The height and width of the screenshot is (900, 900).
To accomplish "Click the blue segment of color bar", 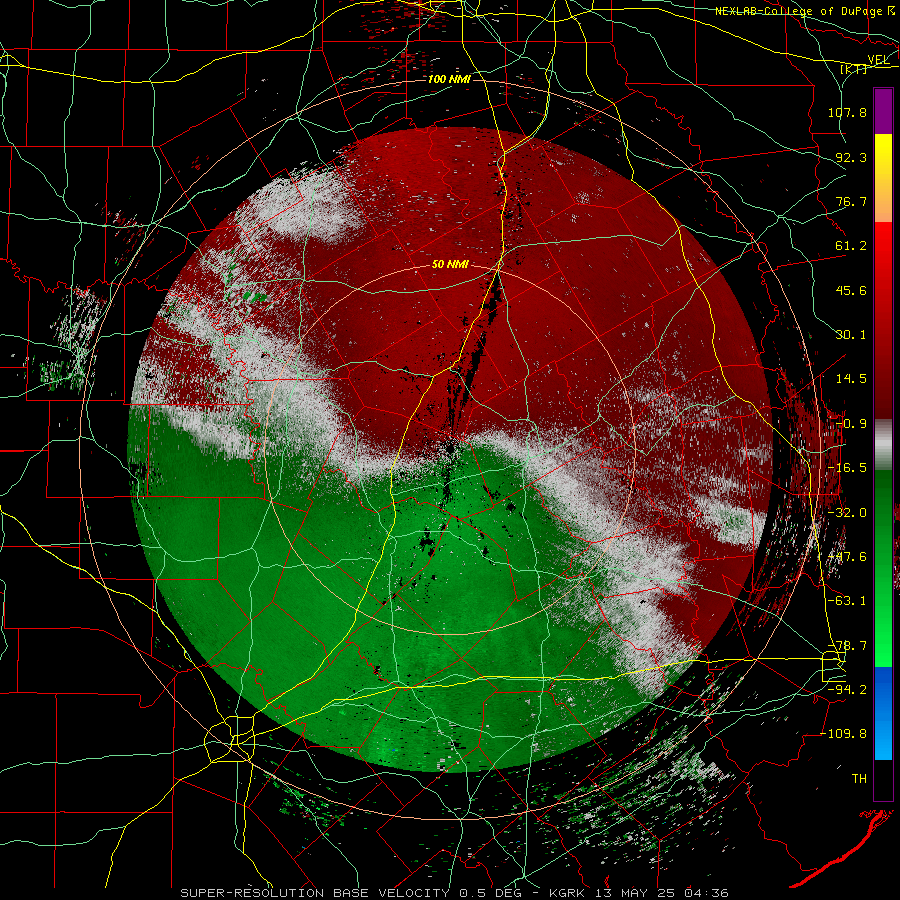I will [883, 713].
